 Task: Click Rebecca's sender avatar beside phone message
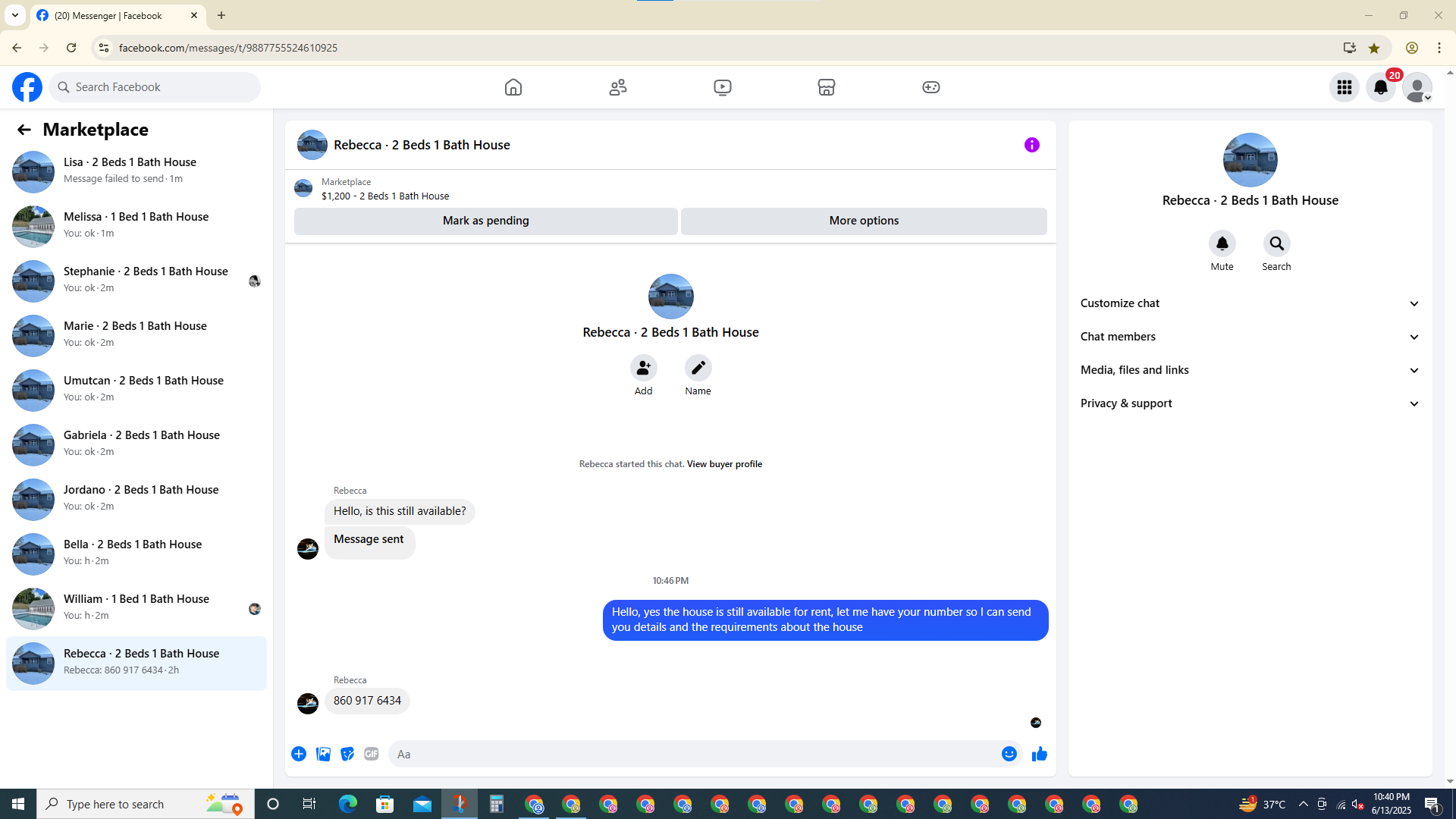(308, 704)
